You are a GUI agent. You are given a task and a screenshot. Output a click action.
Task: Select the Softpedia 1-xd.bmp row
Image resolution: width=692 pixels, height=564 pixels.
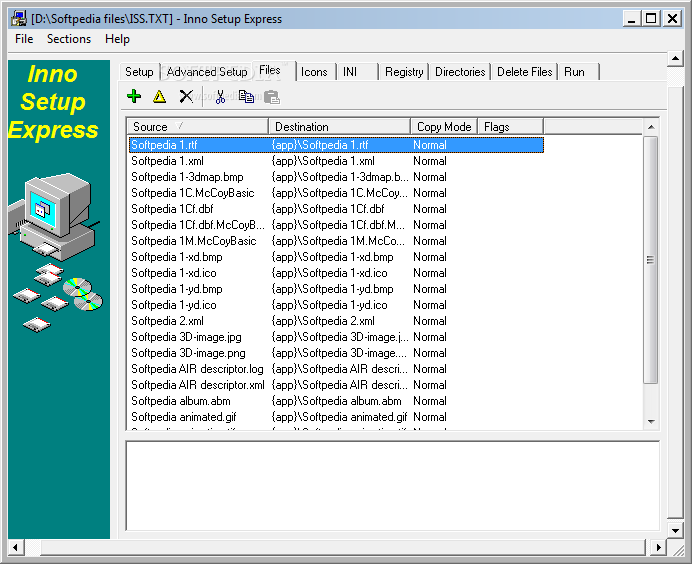coord(336,257)
